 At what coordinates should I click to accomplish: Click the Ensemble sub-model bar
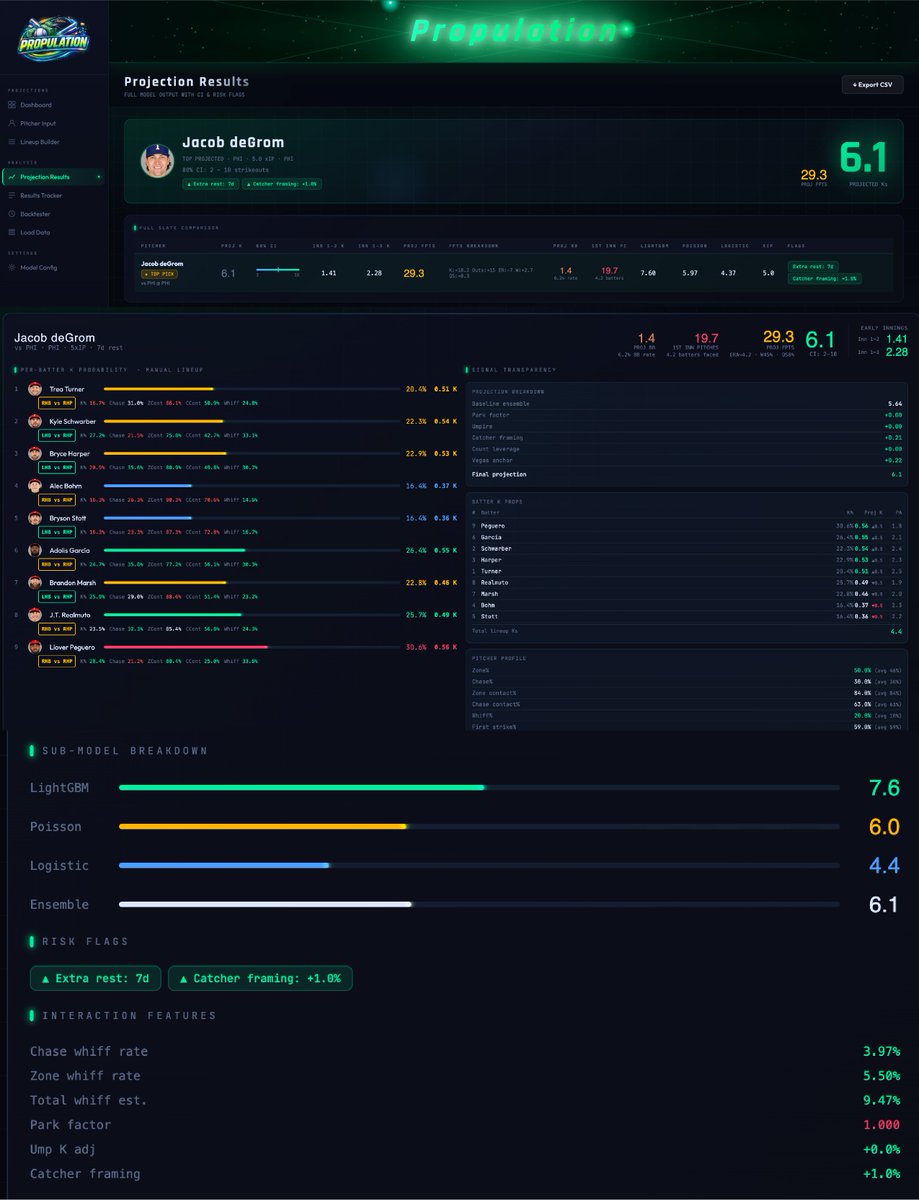pyautogui.click(x=479, y=904)
